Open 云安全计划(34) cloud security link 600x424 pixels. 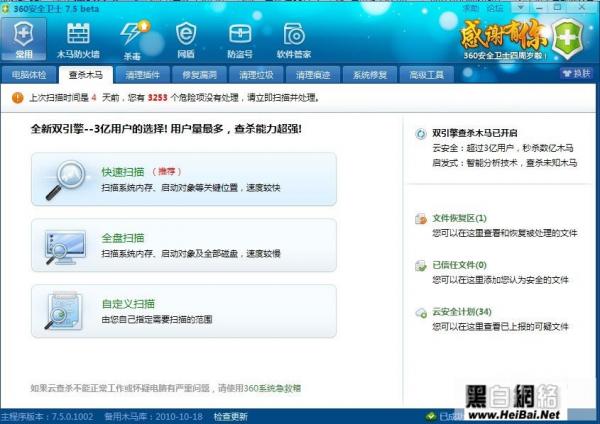click(x=461, y=312)
